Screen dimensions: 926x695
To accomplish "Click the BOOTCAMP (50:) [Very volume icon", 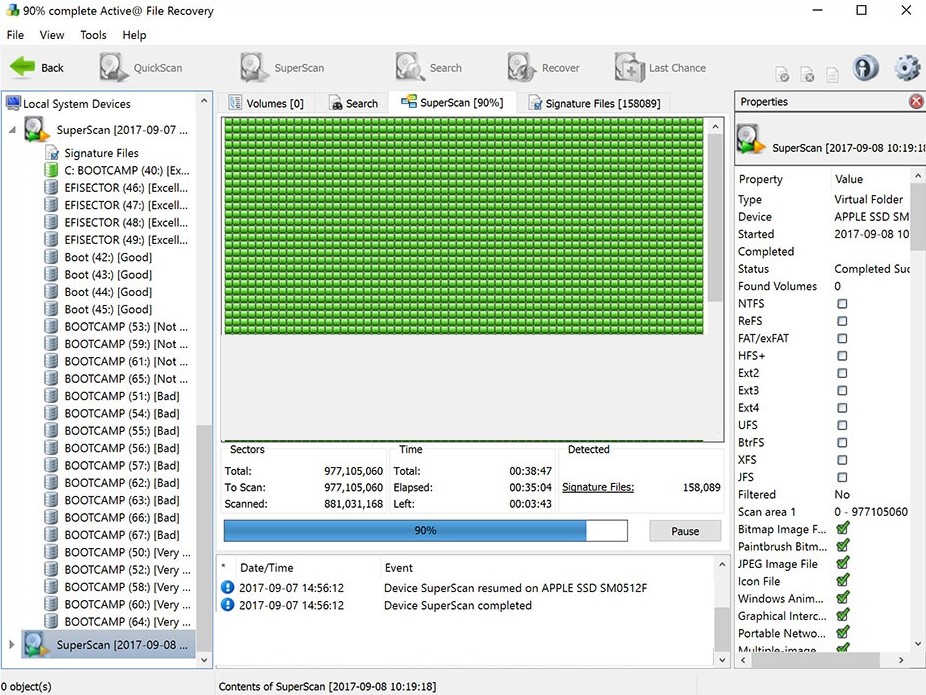I will pos(51,552).
